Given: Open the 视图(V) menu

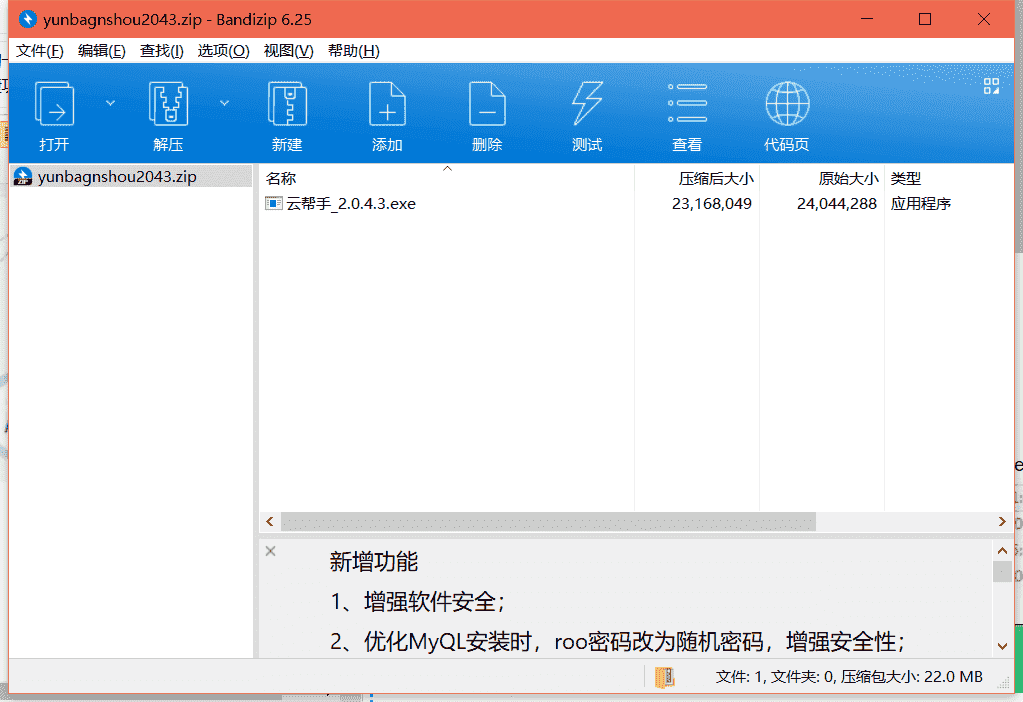Looking at the screenshot, I should (288, 51).
